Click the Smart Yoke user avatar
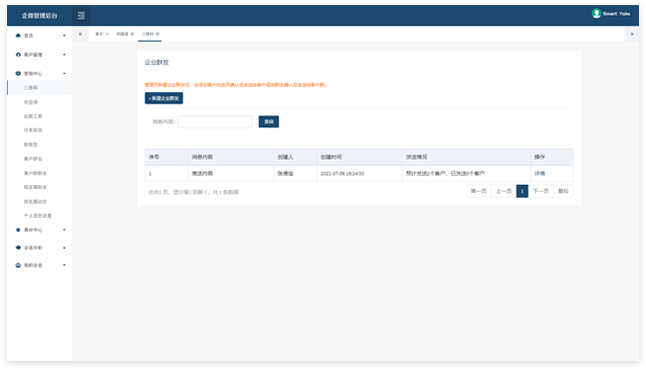The height and width of the screenshot is (370, 646). point(596,14)
